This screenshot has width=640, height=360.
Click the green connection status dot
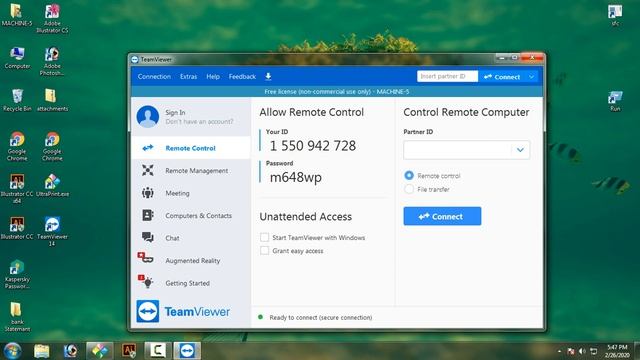(260, 317)
